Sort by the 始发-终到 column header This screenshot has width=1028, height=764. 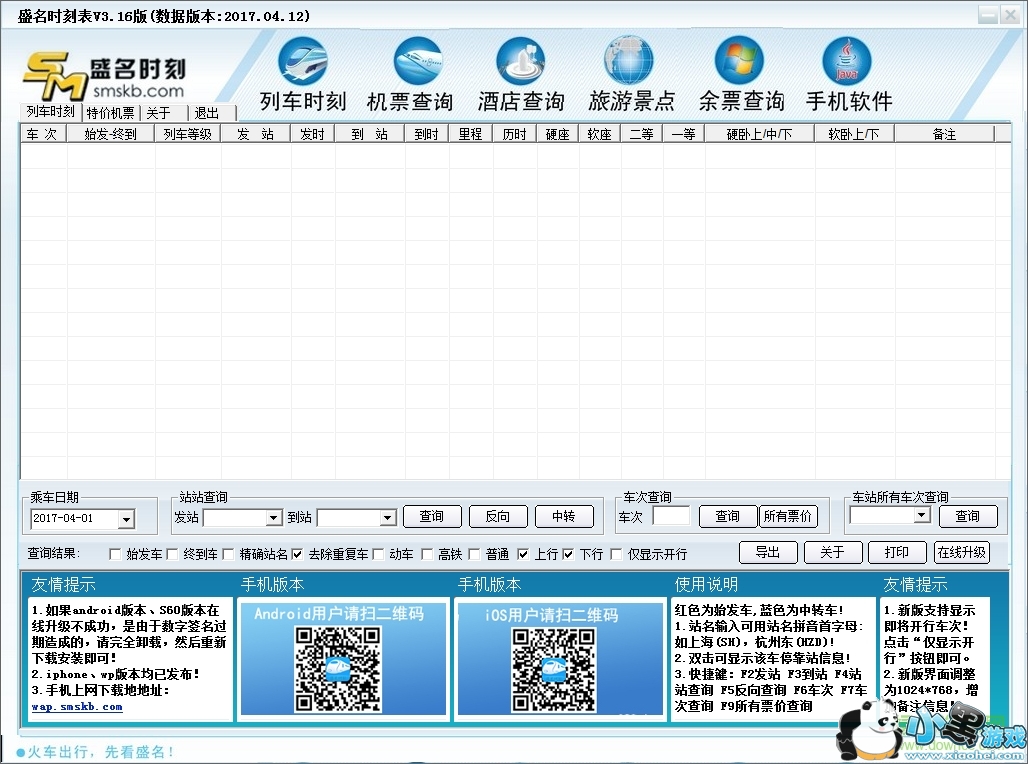[110, 134]
